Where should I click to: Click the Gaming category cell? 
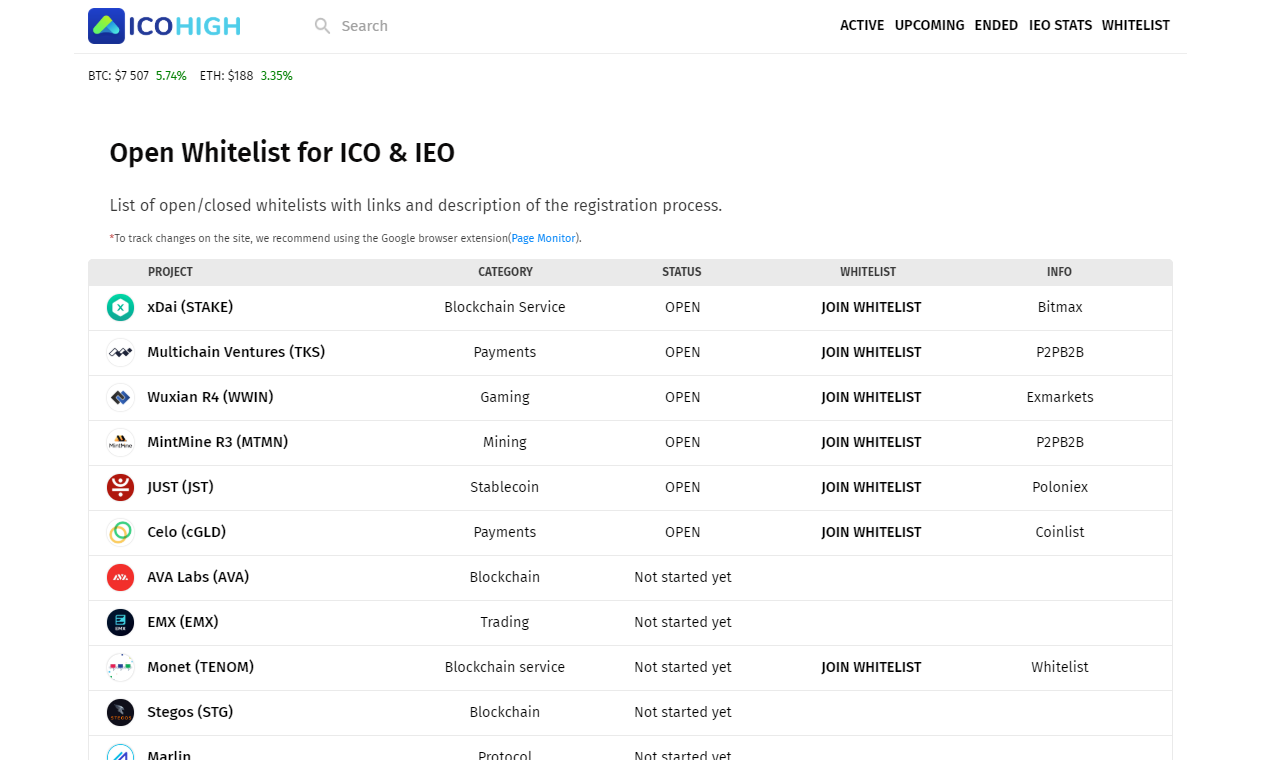click(x=505, y=398)
